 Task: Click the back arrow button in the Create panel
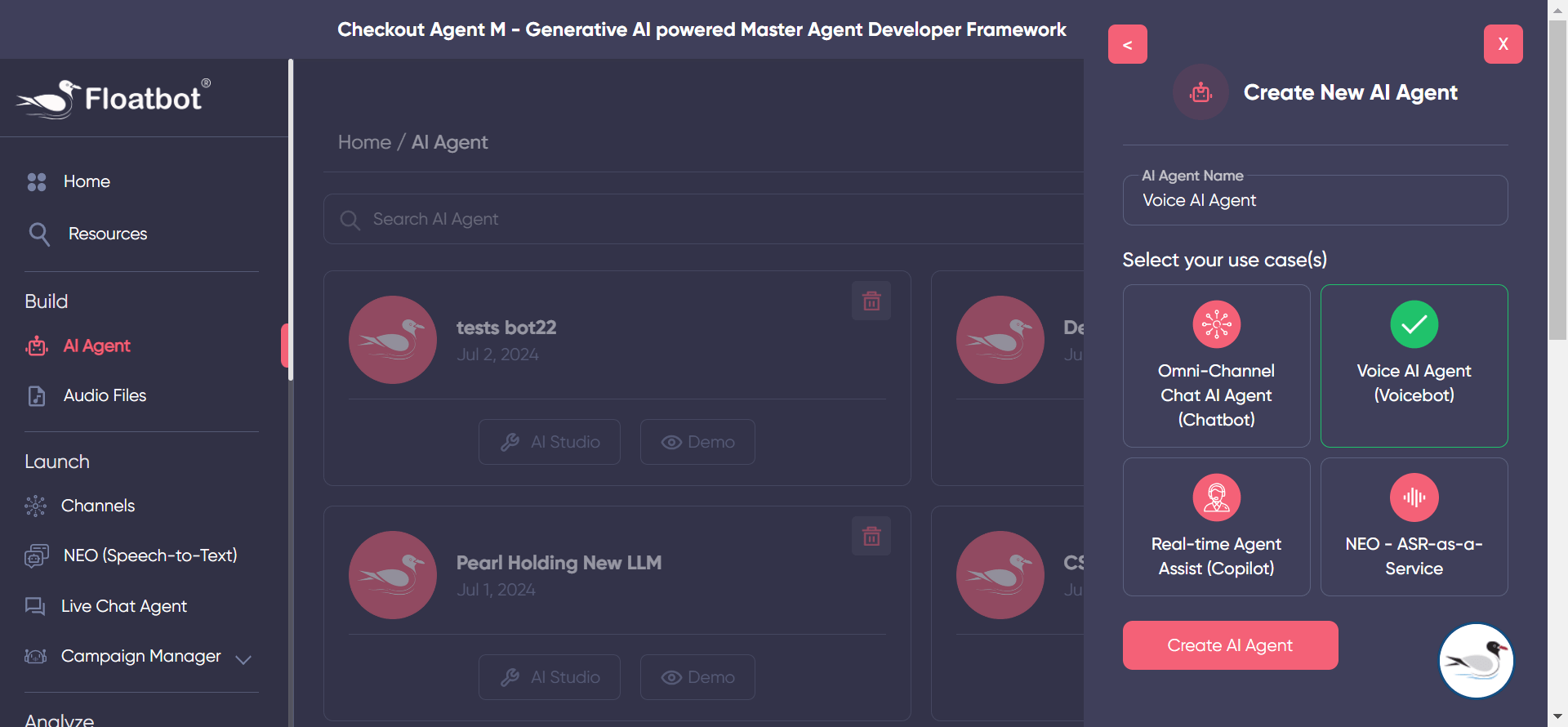click(1128, 44)
